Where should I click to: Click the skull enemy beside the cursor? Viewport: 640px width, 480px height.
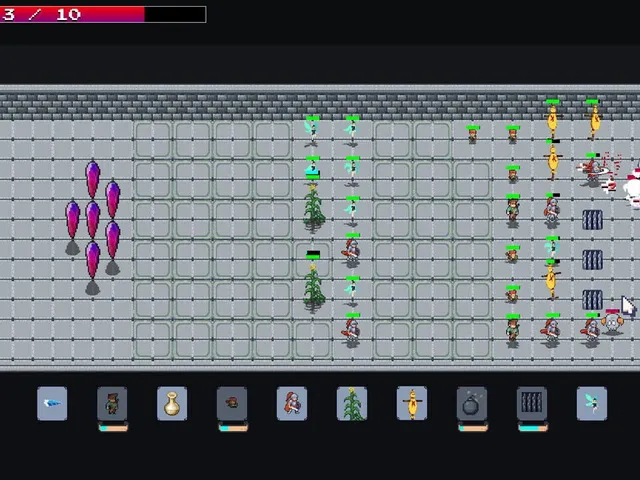(x=612, y=323)
